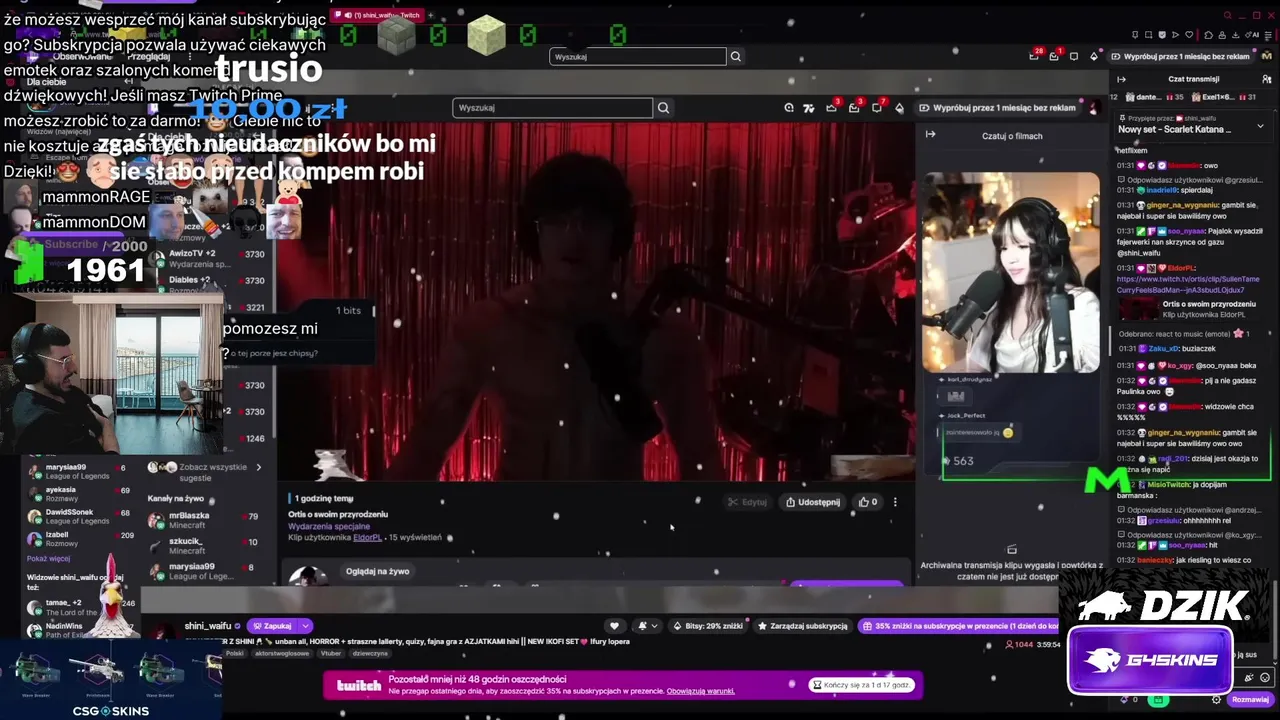Open the twitch.tv clip link in chat
The width and height of the screenshot is (1280, 720).
(1187, 284)
